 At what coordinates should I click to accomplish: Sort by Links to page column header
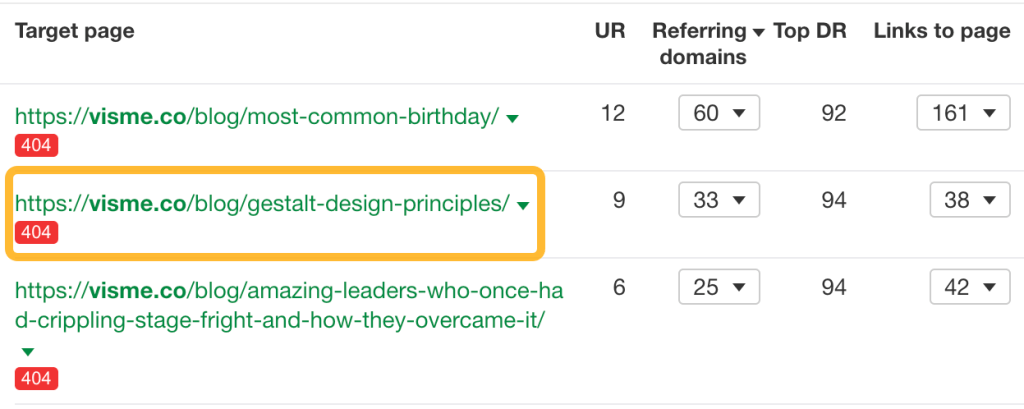pos(942,31)
